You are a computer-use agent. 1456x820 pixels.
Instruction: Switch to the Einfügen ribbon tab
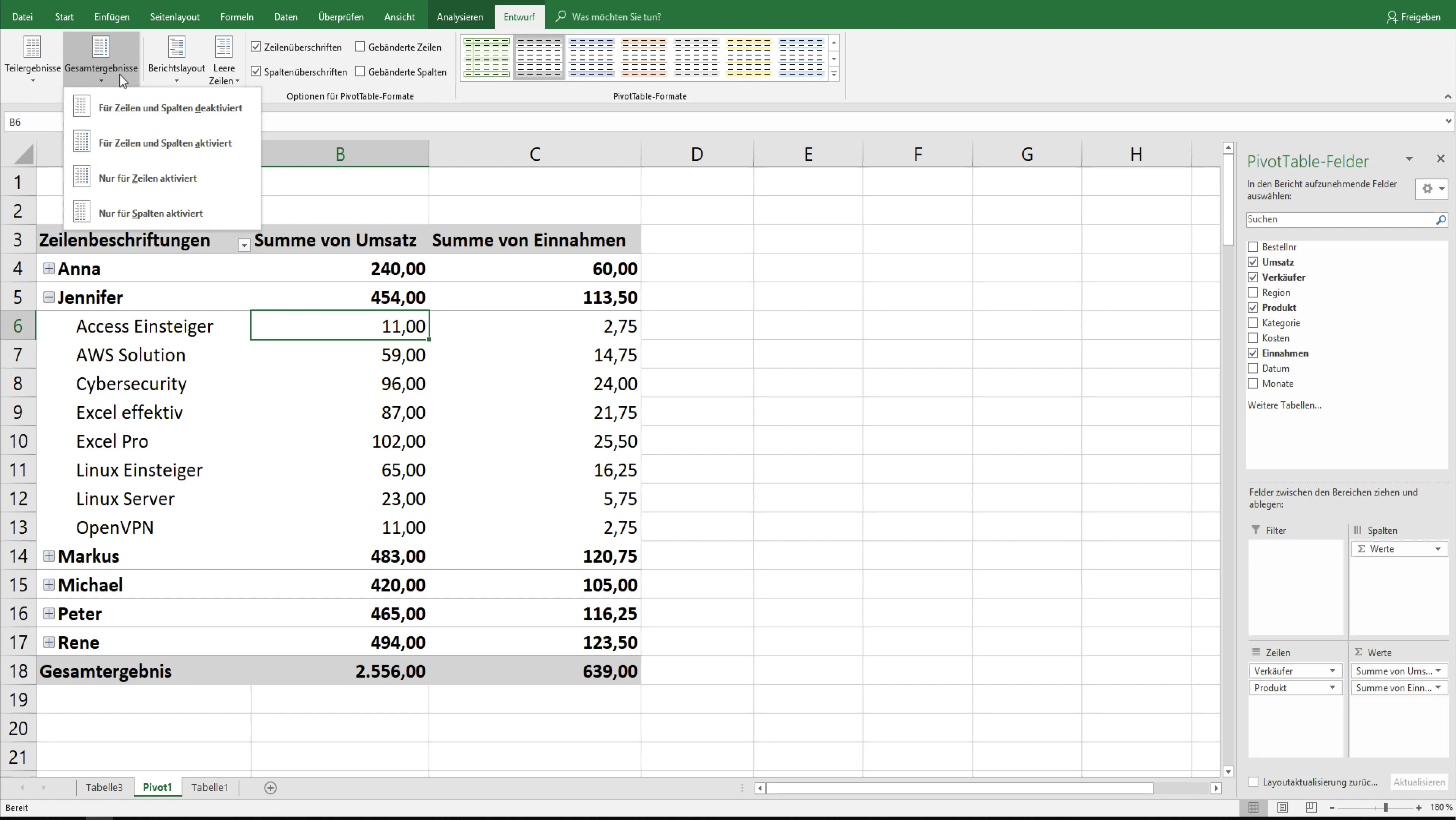[x=112, y=17]
